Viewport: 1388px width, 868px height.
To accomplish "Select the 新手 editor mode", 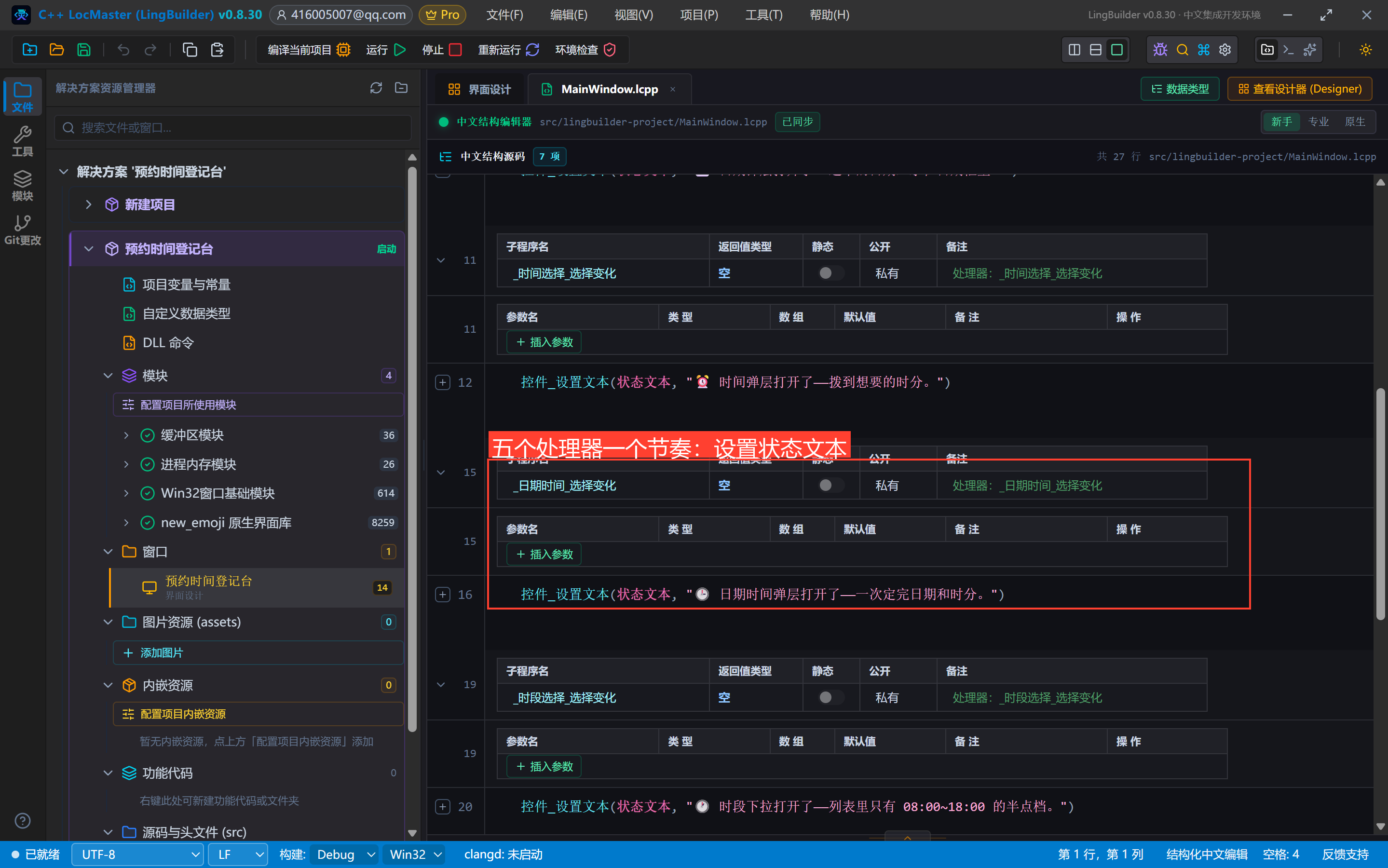I will click(x=1281, y=122).
